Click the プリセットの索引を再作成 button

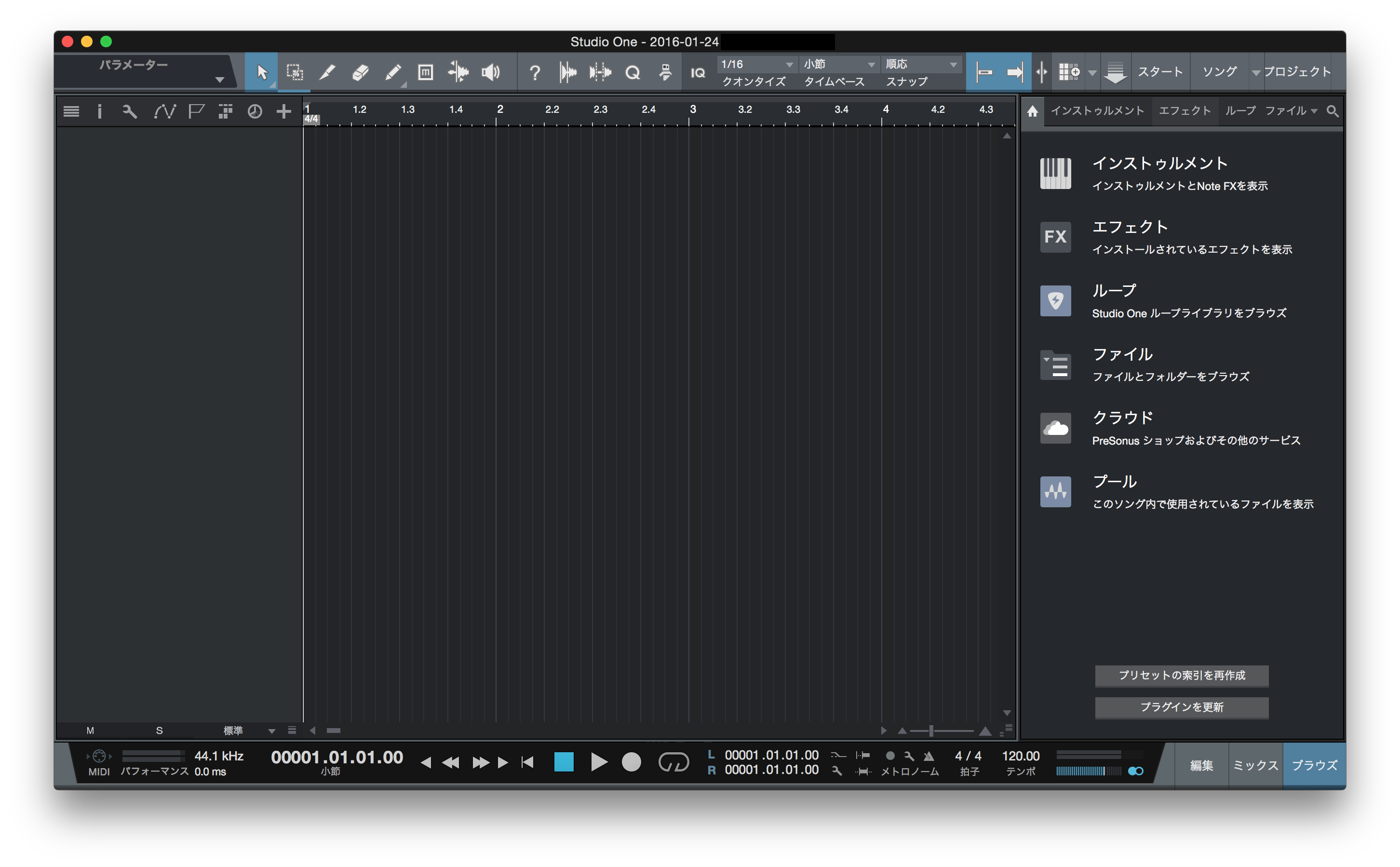(1181, 676)
